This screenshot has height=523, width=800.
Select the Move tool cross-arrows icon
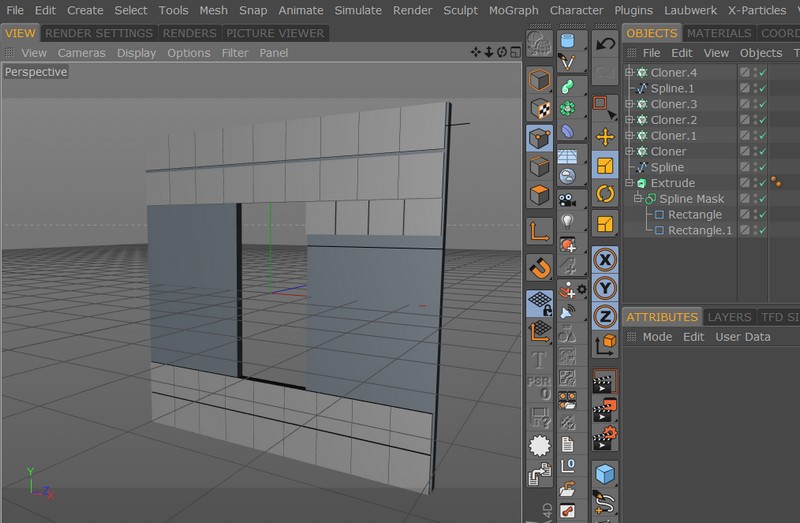[x=605, y=137]
